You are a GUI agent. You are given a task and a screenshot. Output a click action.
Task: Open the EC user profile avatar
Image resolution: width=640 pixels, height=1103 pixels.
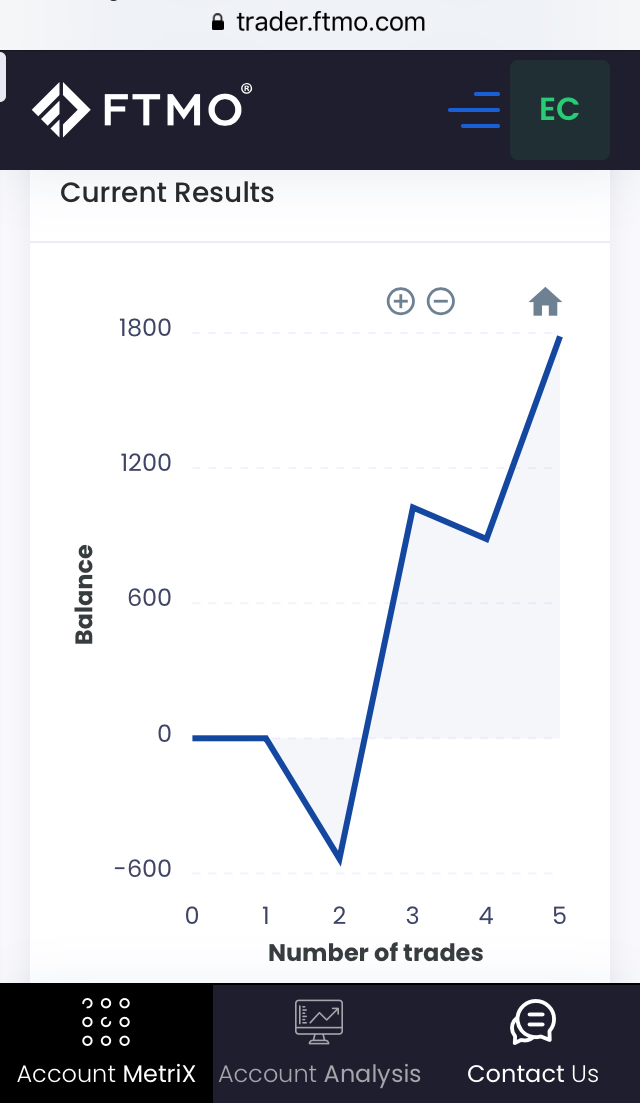coord(559,110)
